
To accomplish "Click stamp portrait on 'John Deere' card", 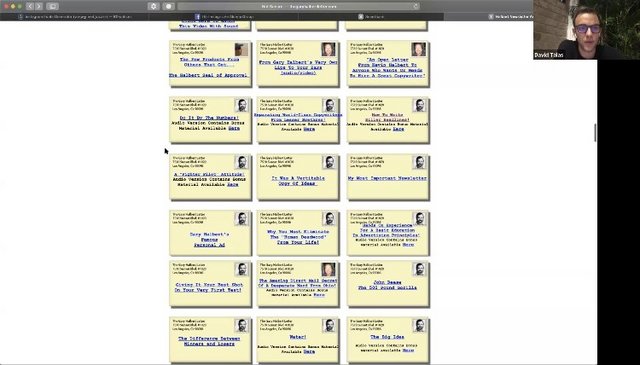I will [x=419, y=269].
